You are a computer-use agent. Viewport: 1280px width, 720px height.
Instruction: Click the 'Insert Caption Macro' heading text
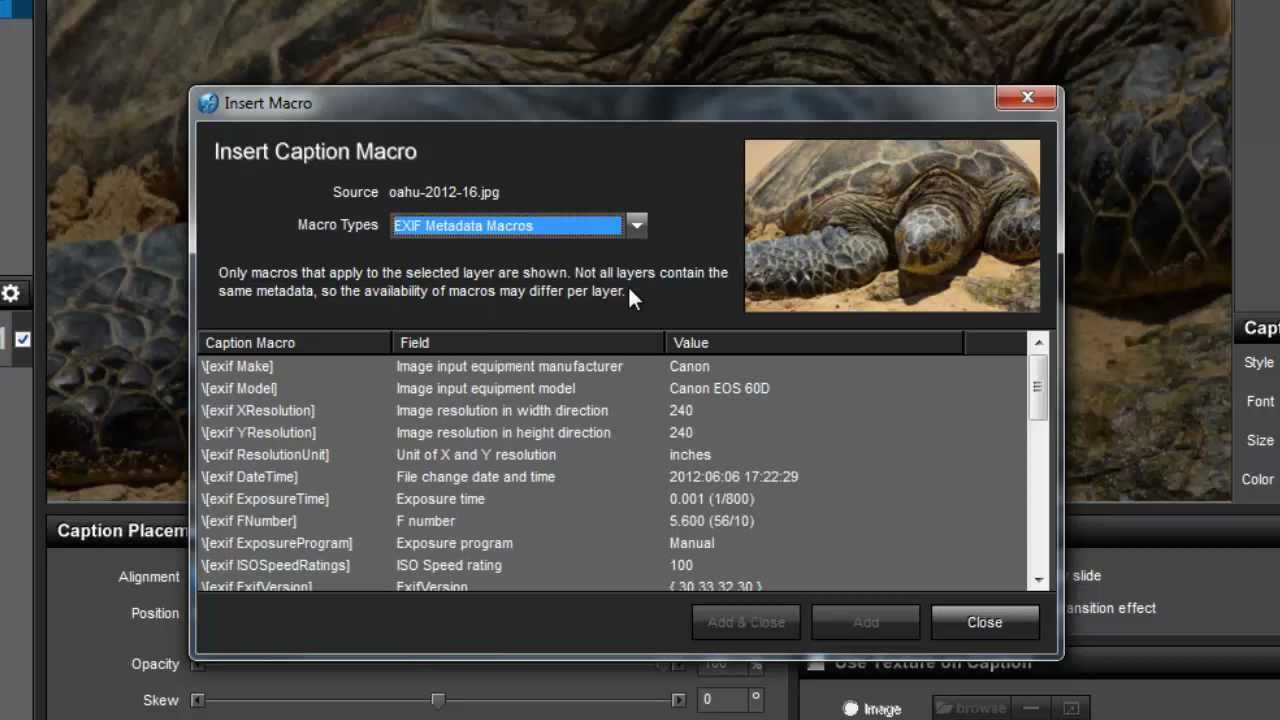tap(315, 152)
